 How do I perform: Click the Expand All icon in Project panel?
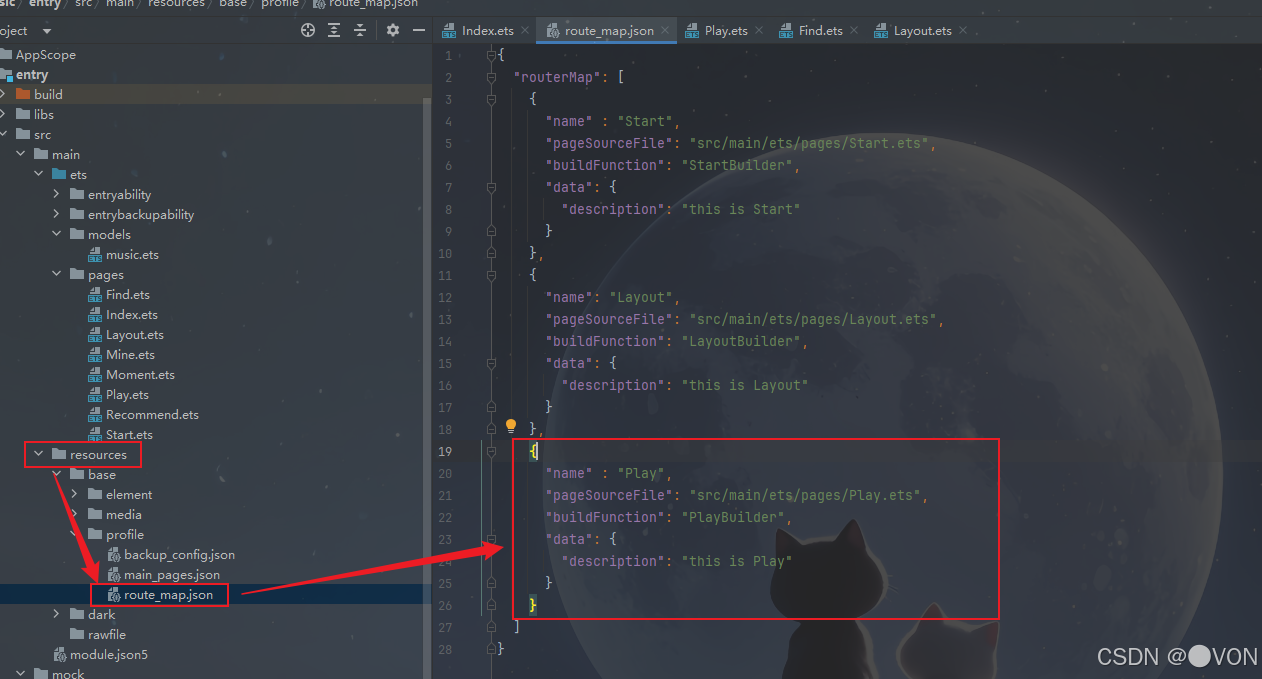coord(334,30)
